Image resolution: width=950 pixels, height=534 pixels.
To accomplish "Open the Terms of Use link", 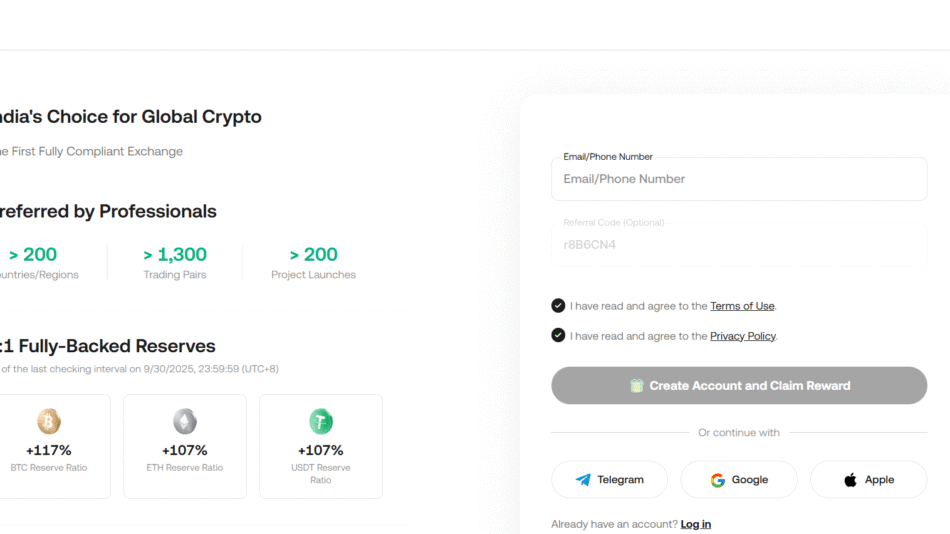I will (x=742, y=306).
